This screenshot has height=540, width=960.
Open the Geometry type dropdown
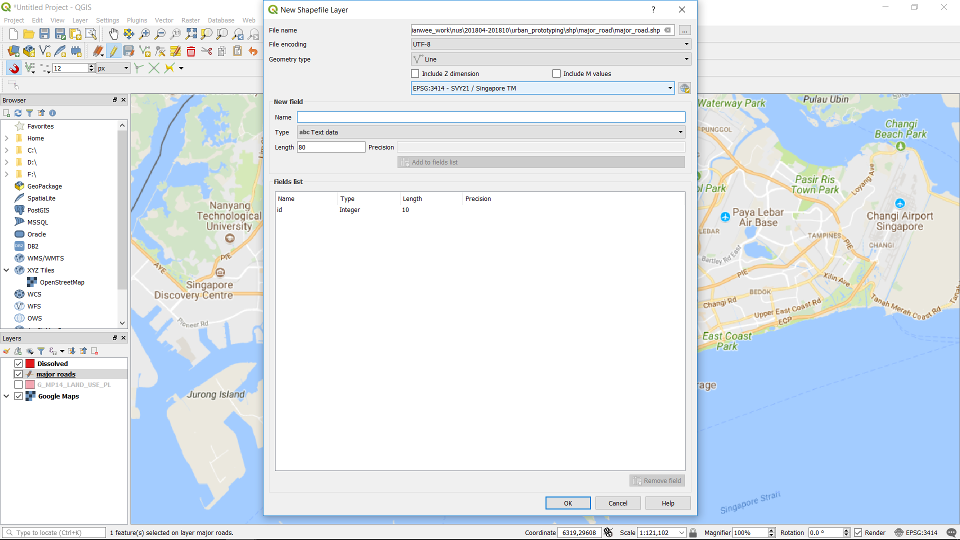[x=551, y=59]
